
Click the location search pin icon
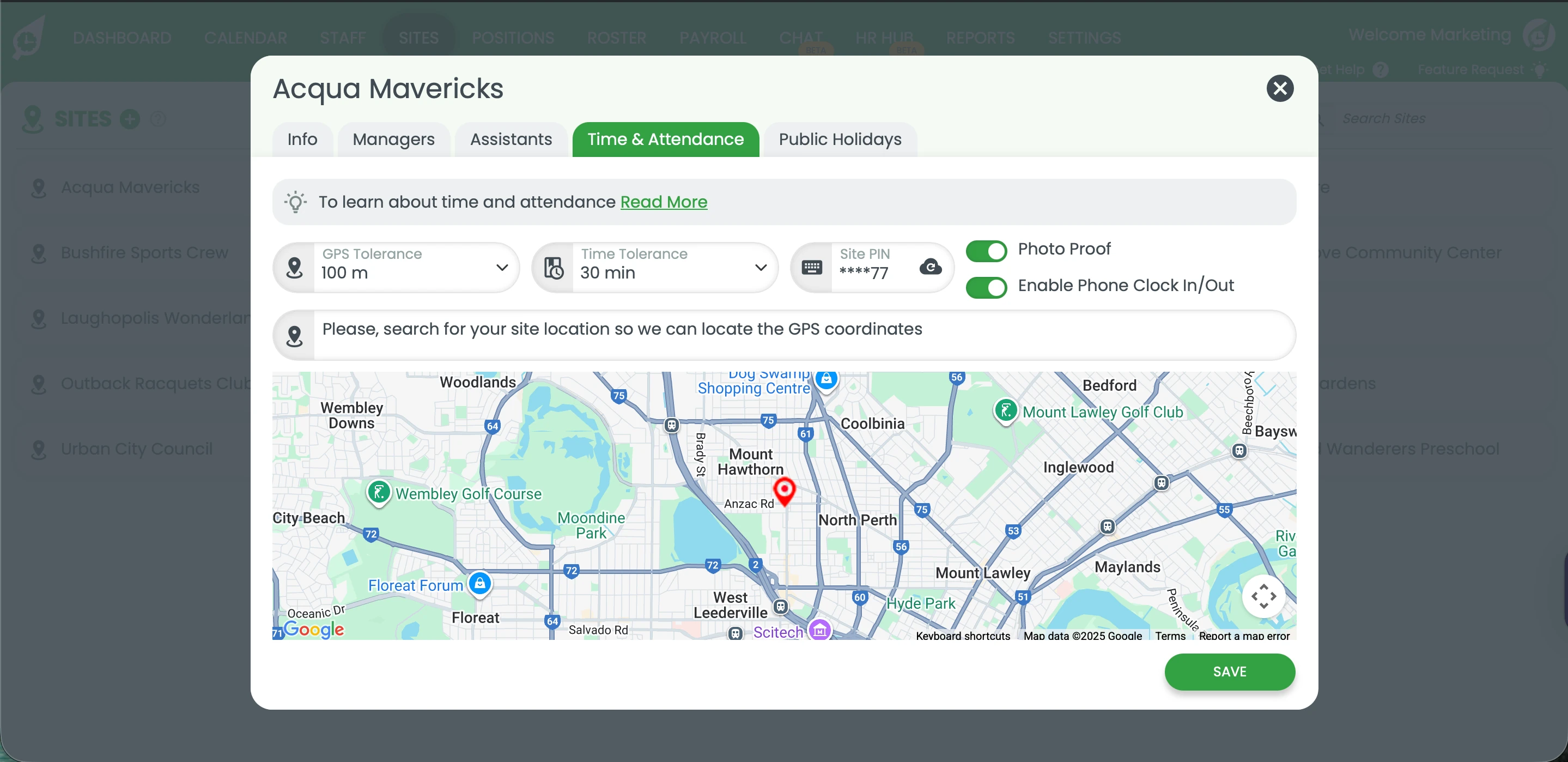pos(295,335)
